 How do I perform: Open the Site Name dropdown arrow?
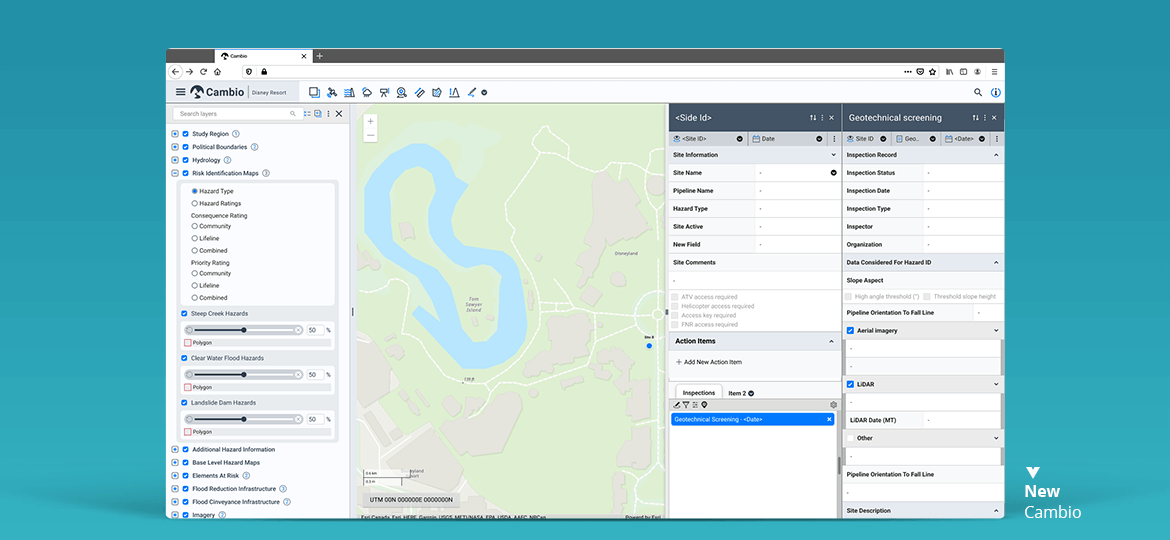pos(833,173)
